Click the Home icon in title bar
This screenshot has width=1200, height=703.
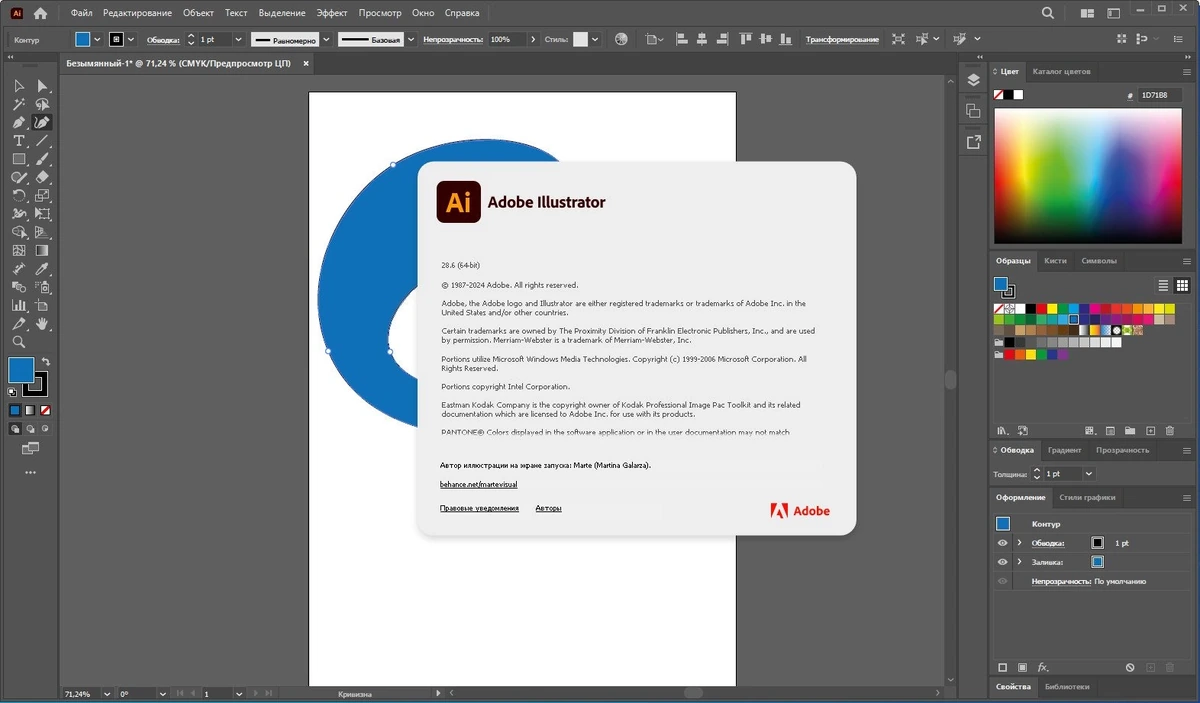click(x=40, y=14)
